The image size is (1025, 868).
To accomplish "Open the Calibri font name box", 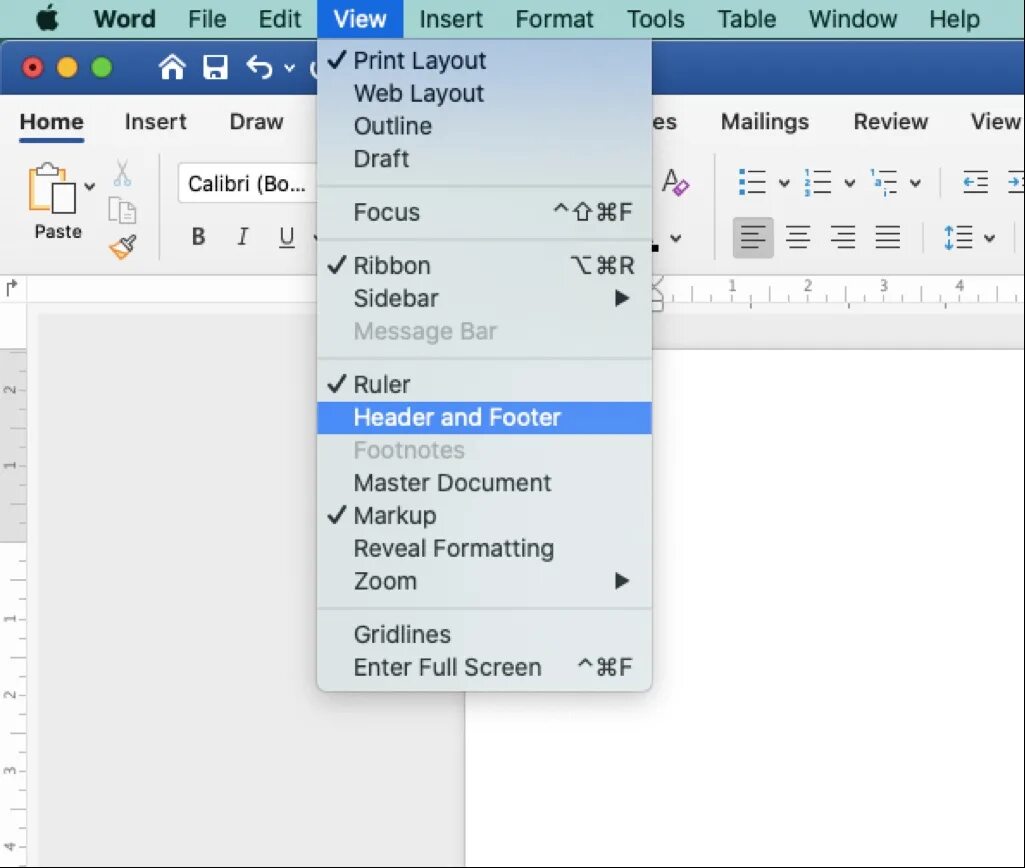I will coord(247,184).
